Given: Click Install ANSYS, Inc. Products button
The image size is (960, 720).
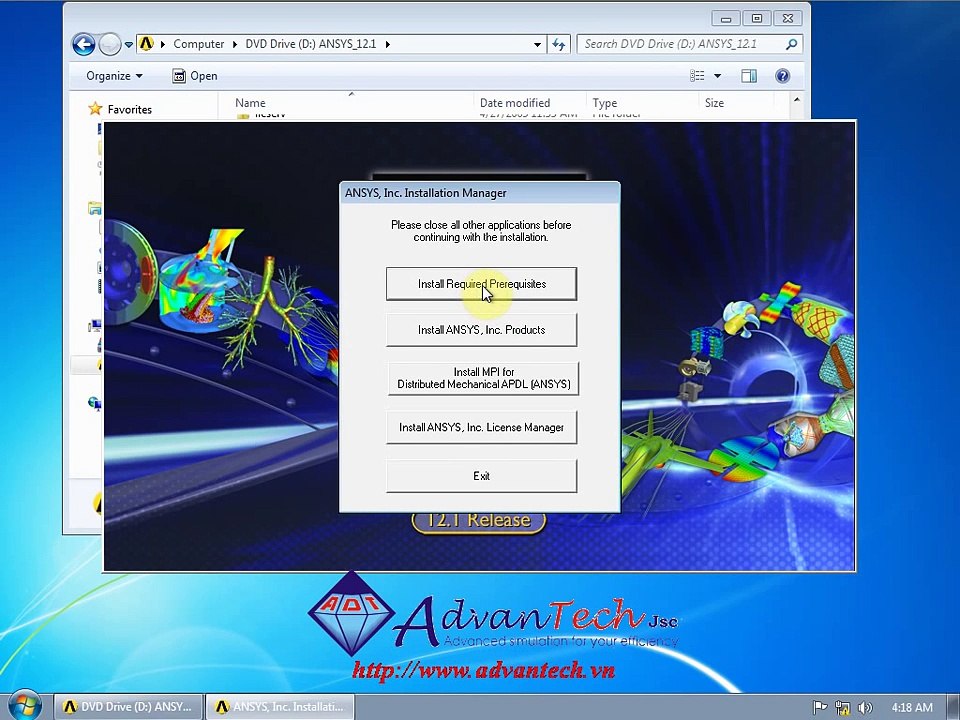Looking at the screenshot, I should tap(481, 330).
